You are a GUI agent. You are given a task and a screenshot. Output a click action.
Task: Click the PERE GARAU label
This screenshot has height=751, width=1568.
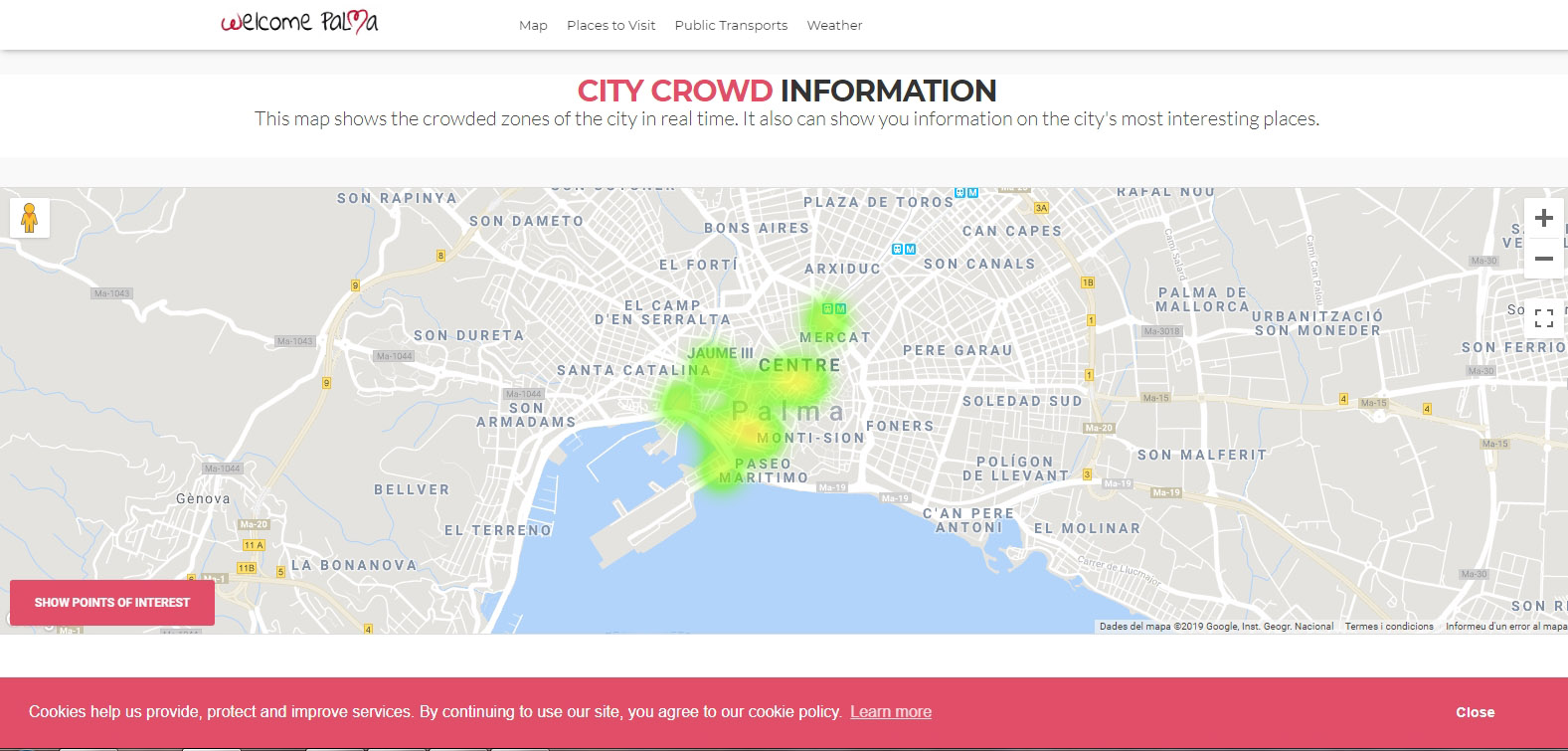pos(958,350)
